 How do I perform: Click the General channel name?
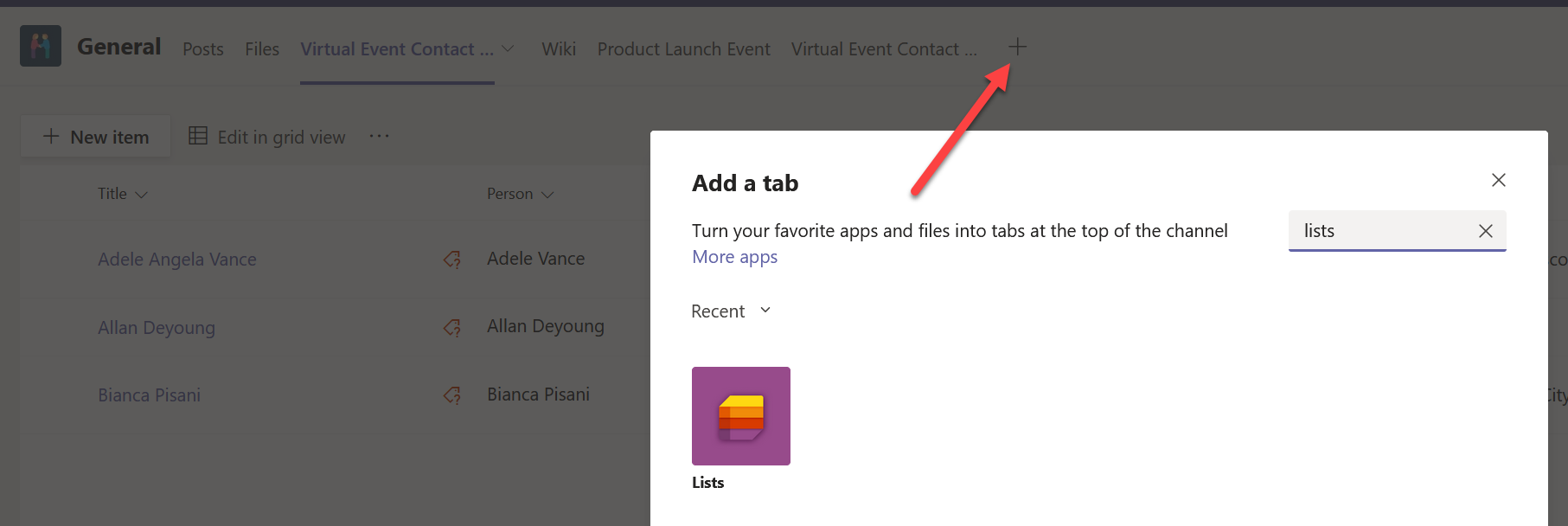click(118, 47)
